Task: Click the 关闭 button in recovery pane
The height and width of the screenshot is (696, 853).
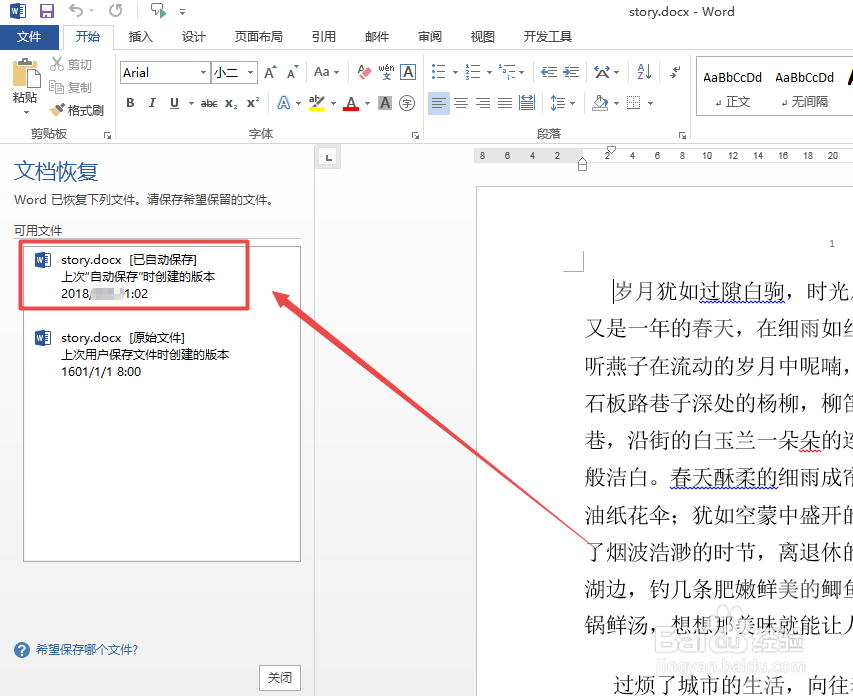Action: point(280,677)
